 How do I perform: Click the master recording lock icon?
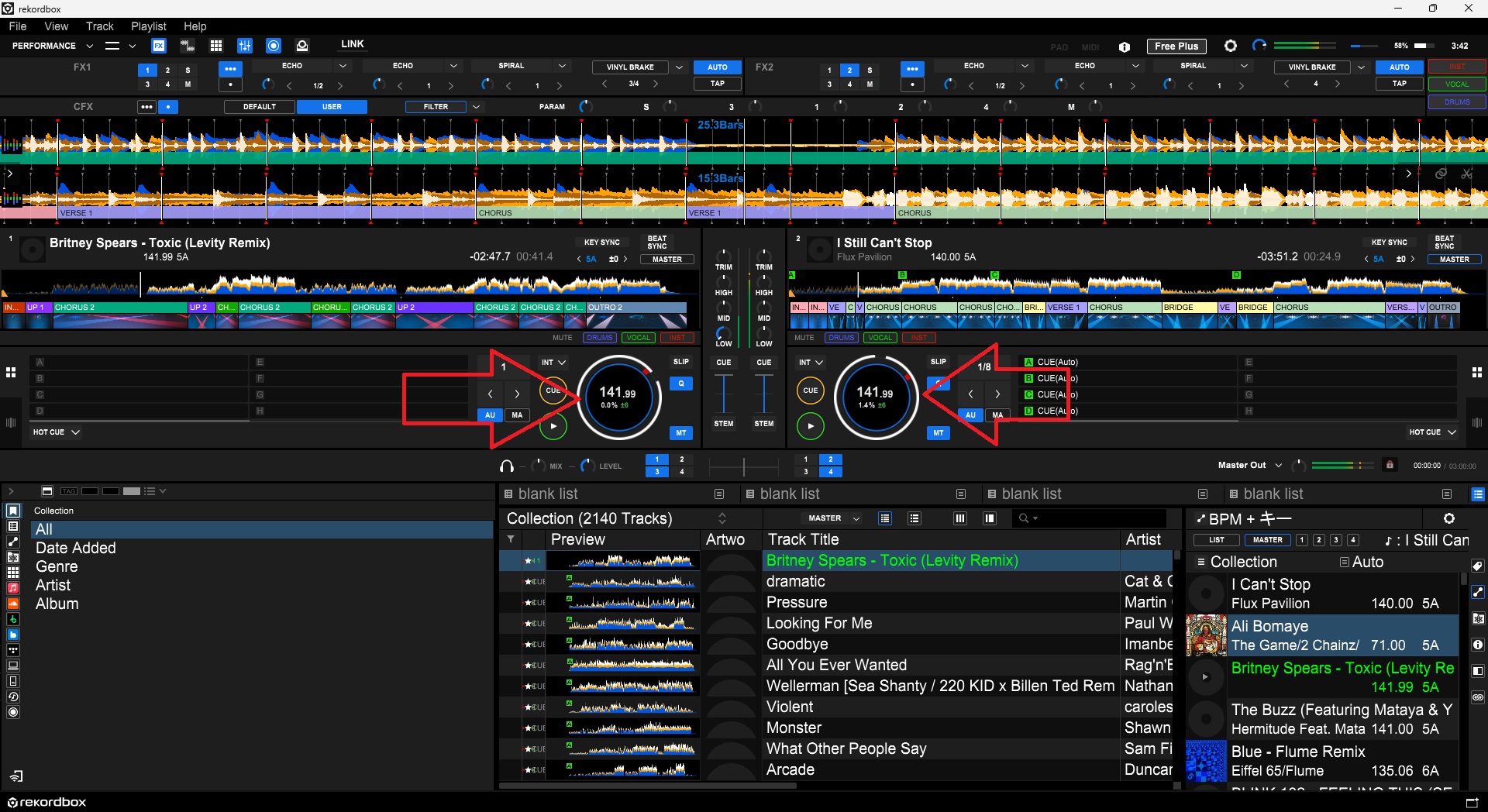click(1390, 465)
